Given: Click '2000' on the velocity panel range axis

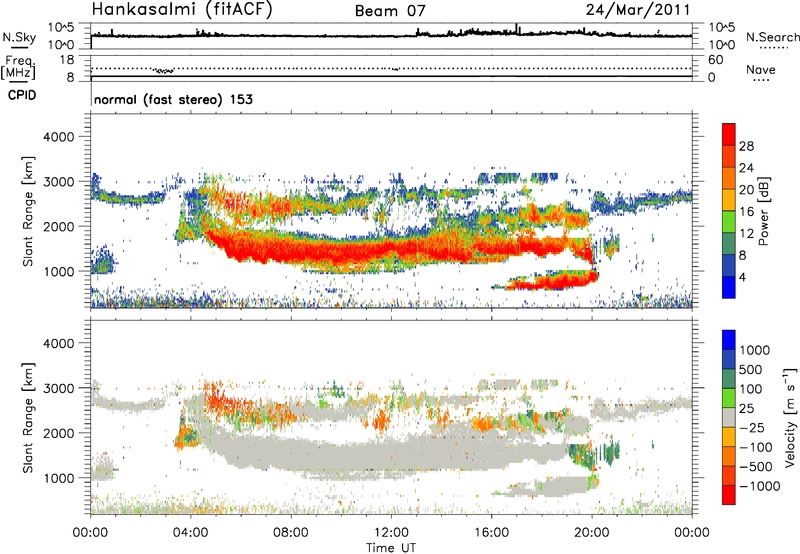Looking at the screenshot, I should [58, 433].
